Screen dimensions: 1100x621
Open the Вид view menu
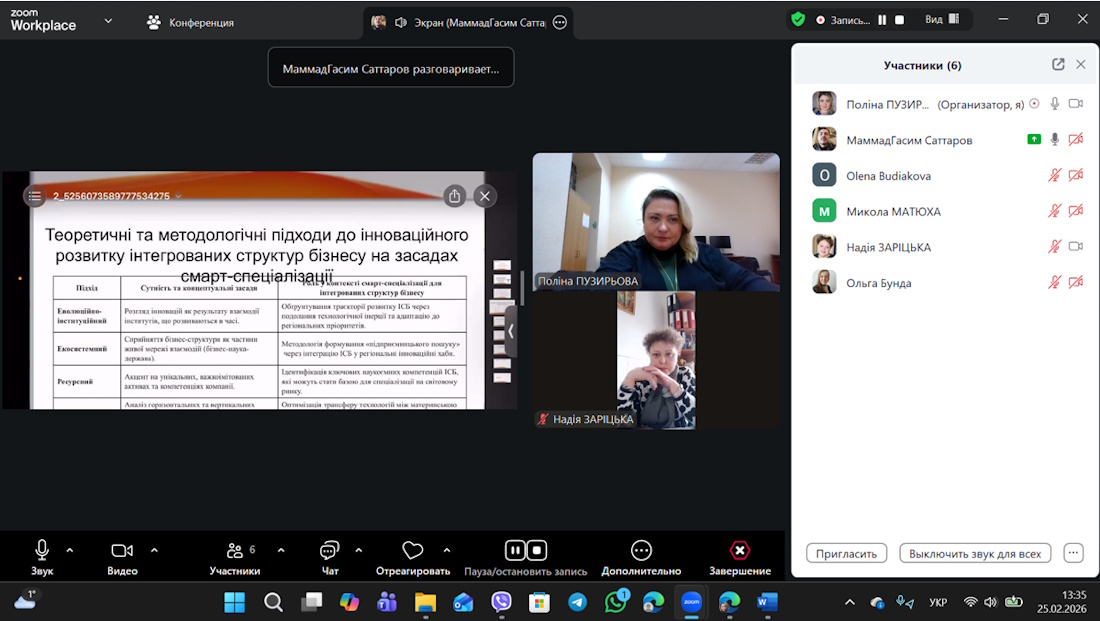point(941,19)
